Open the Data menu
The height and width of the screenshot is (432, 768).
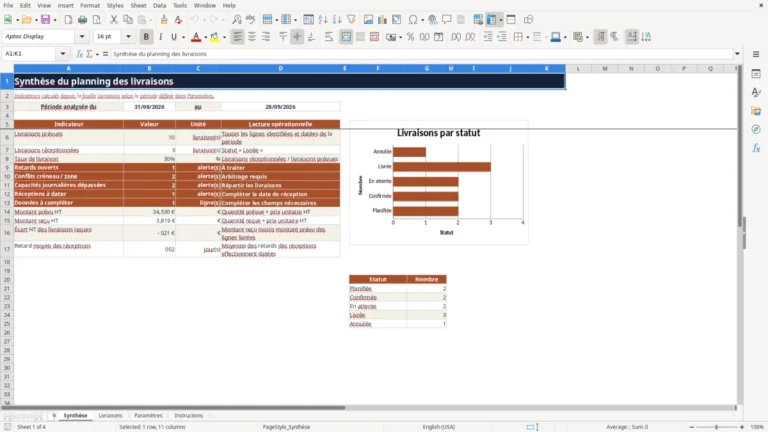[x=159, y=5]
